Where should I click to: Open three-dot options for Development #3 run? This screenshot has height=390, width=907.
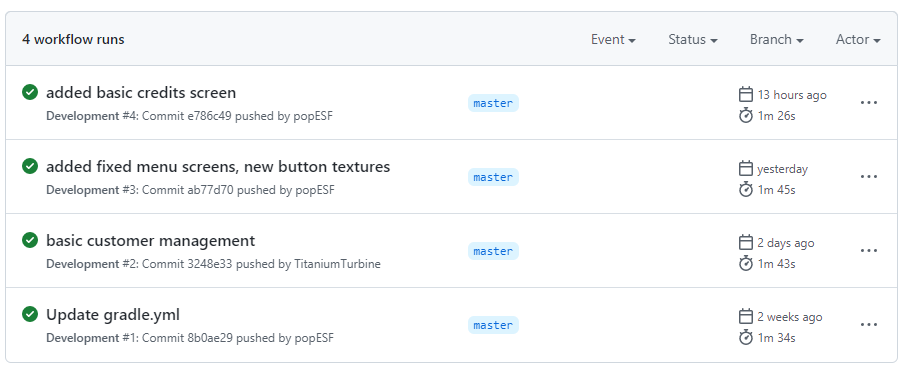(x=869, y=176)
